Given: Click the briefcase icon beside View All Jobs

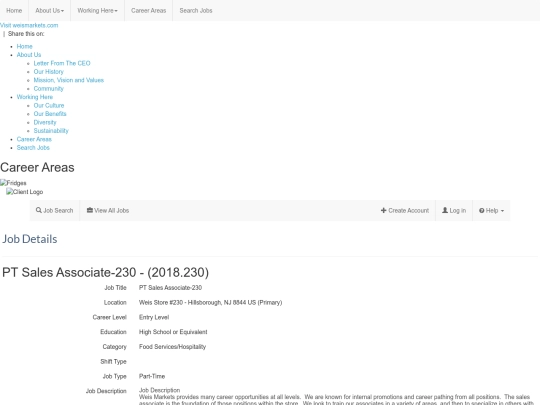Looking at the screenshot, I should point(90,210).
